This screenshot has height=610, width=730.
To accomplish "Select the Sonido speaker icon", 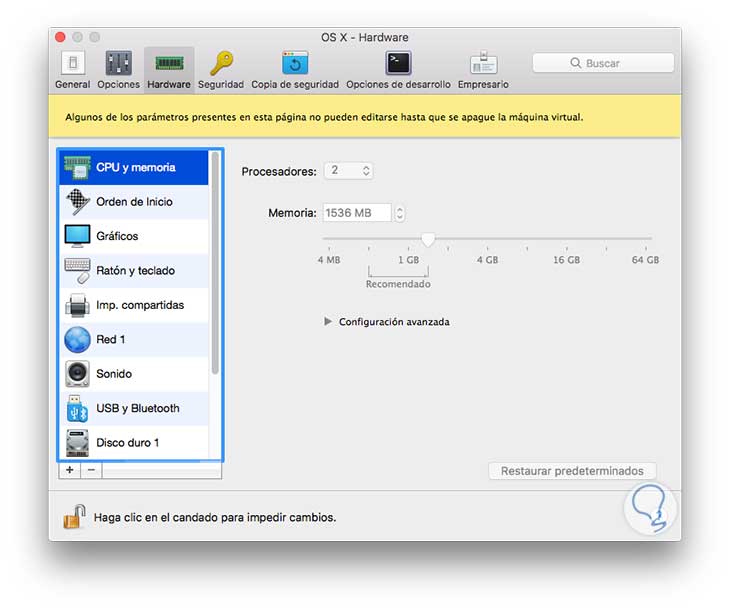I will tap(77, 374).
